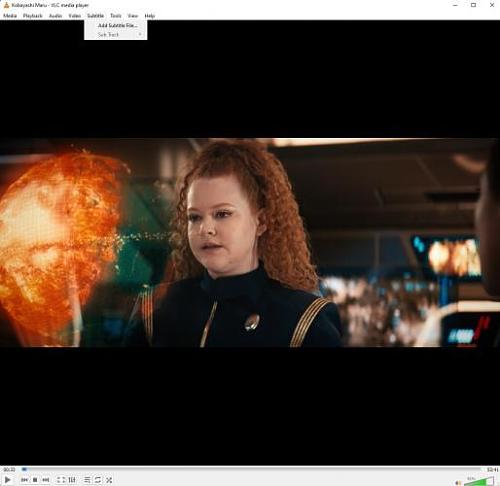This screenshot has width=500, height=486.
Task: Expand the Sub Track submenu
Action: [x=116, y=35]
